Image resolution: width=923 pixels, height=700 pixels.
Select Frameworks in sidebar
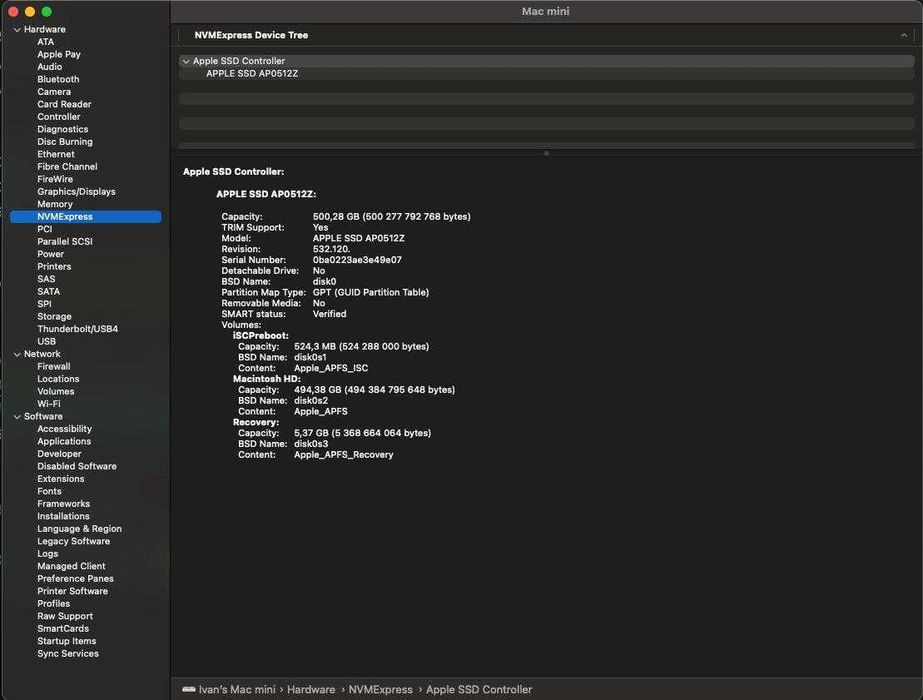(x=64, y=504)
